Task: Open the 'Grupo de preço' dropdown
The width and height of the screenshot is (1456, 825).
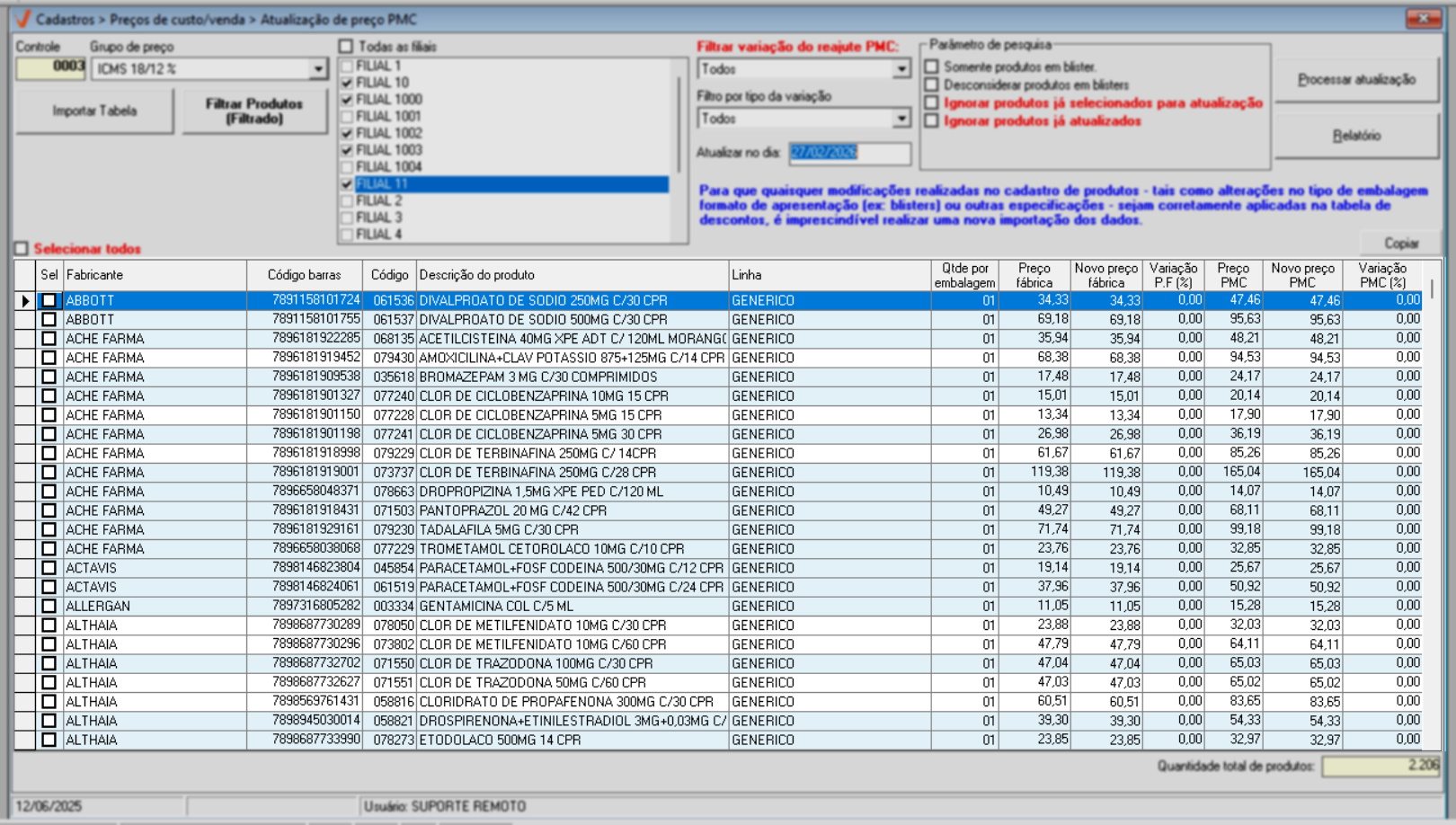Action: click(x=318, y=69)
